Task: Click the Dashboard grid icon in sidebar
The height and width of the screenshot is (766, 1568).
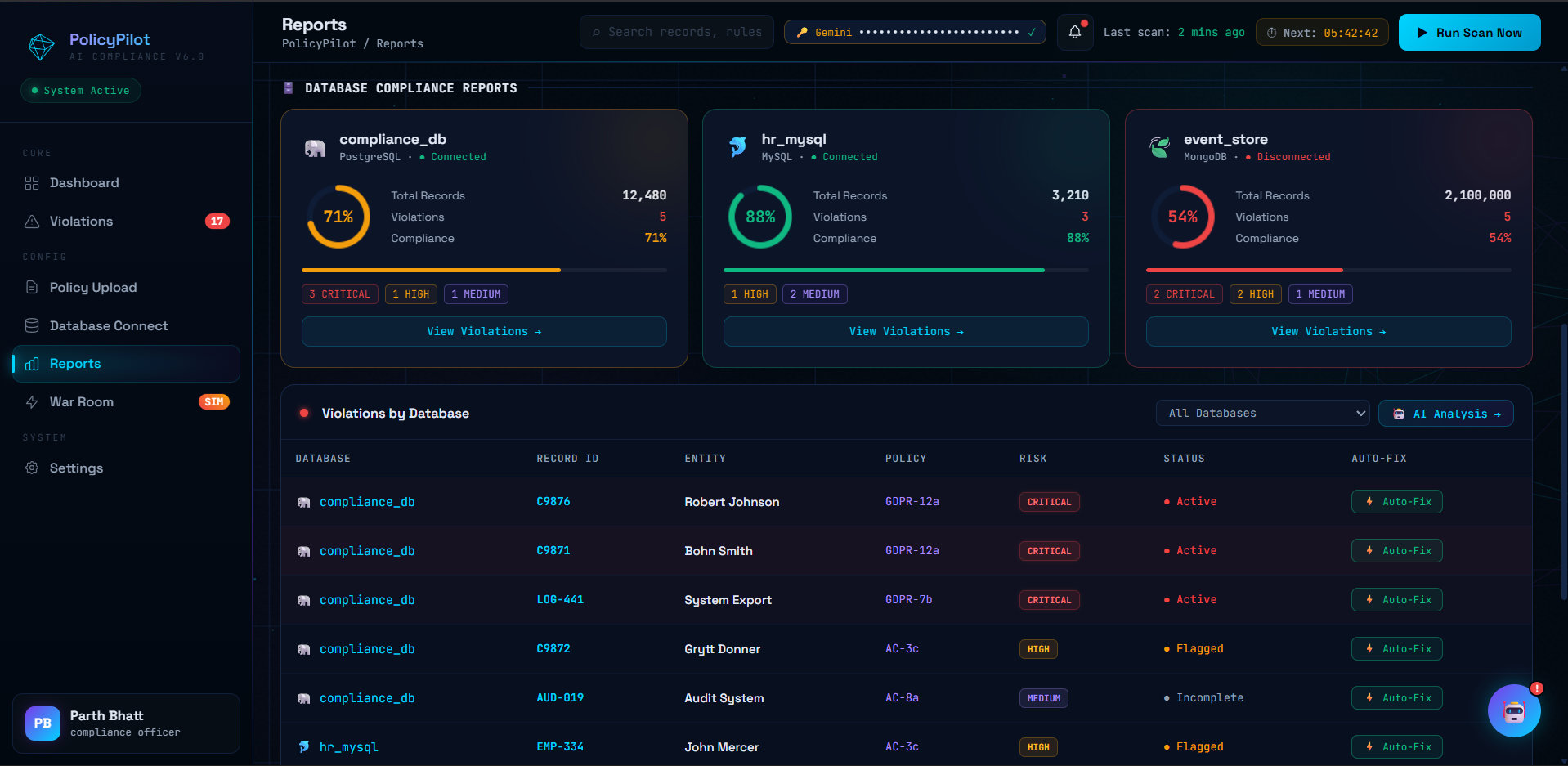Action: 32,183
